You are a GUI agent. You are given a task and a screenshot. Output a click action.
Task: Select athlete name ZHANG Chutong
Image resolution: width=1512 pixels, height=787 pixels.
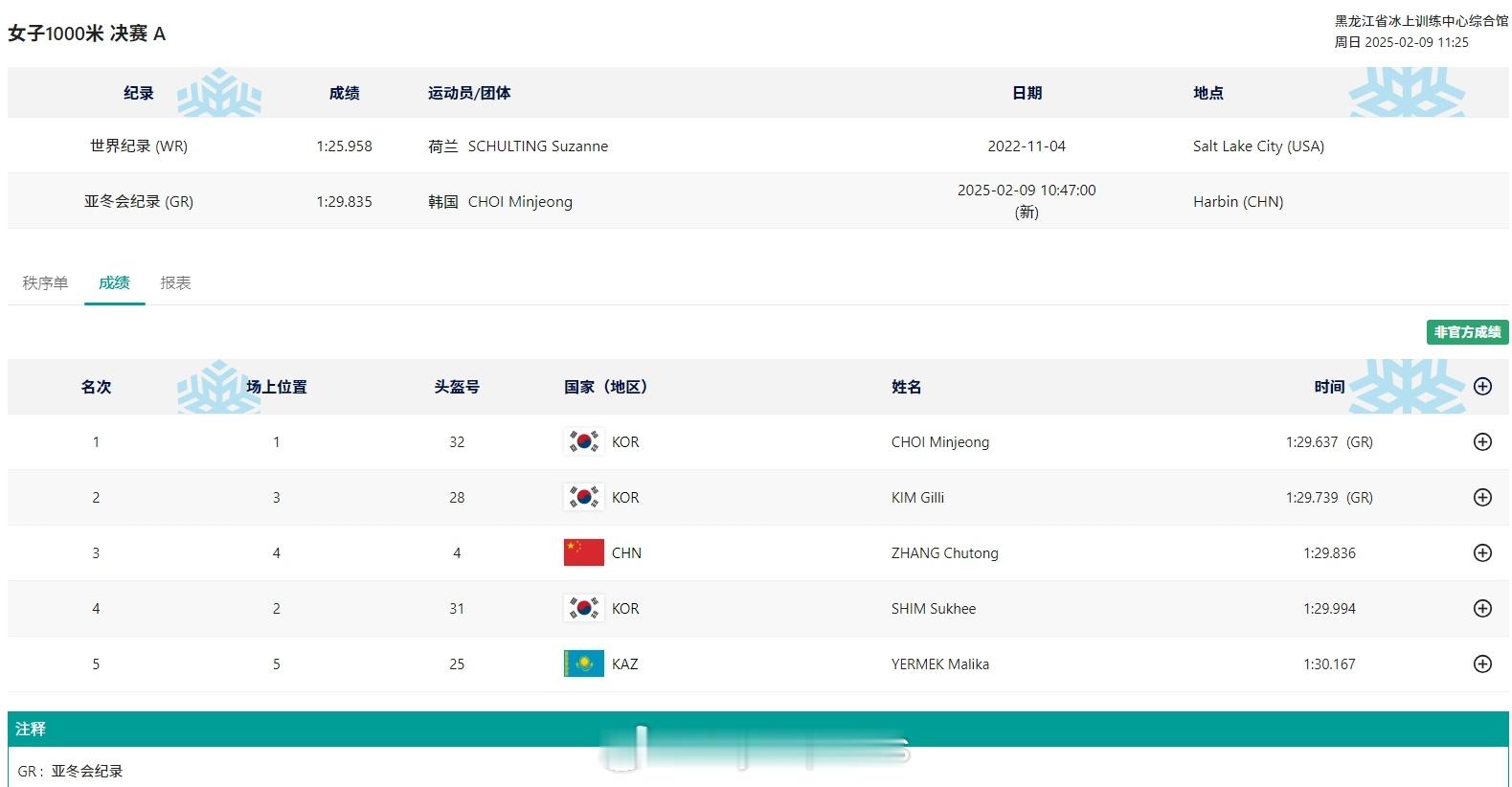[944, 552]
